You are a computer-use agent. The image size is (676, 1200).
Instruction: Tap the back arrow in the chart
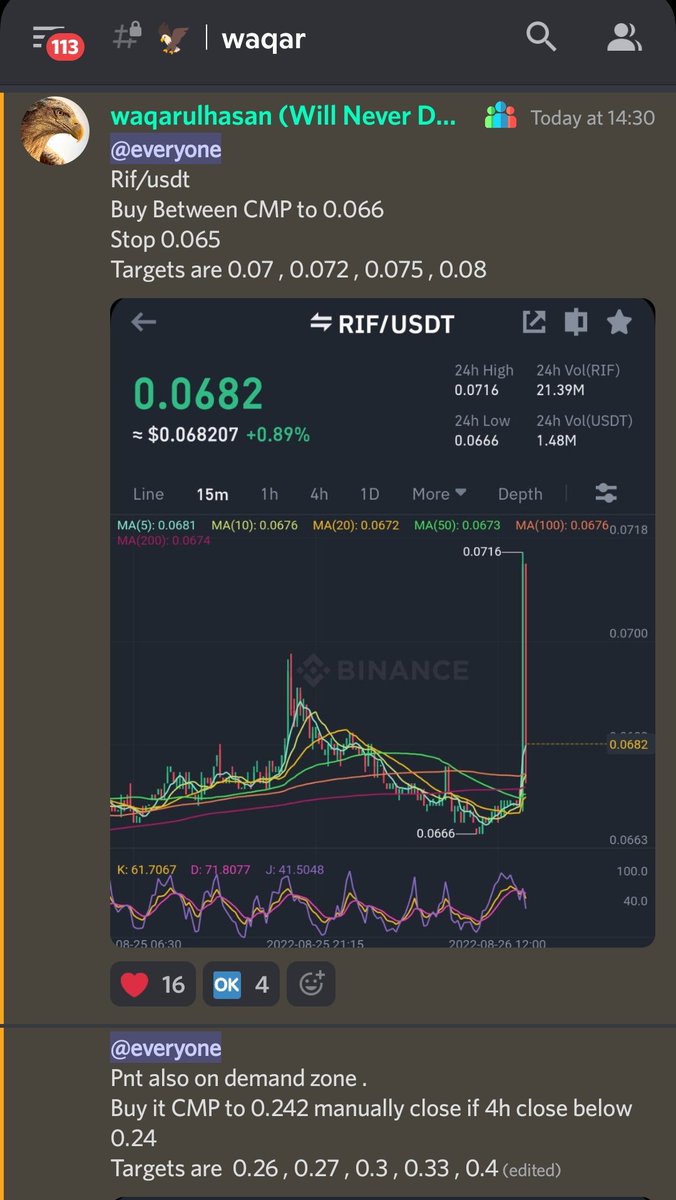click(x=144, y=322)
